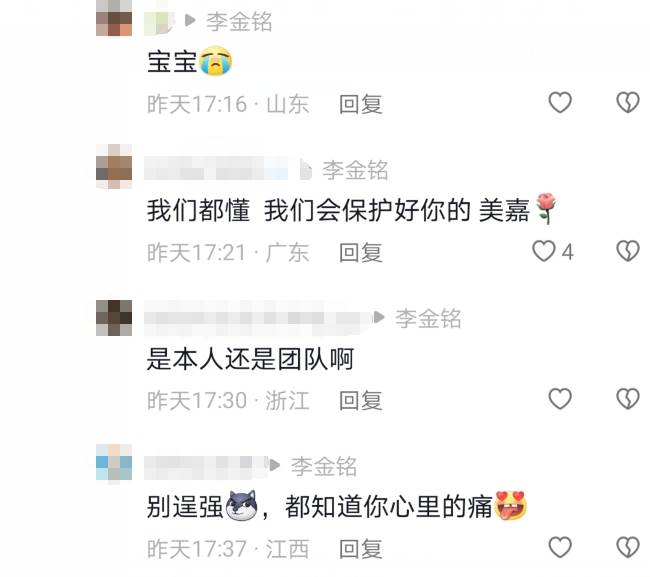Dislike the 广东 comment about 美嘉
650x577 pixels.
pyautogui.click(x=628, y=251)
